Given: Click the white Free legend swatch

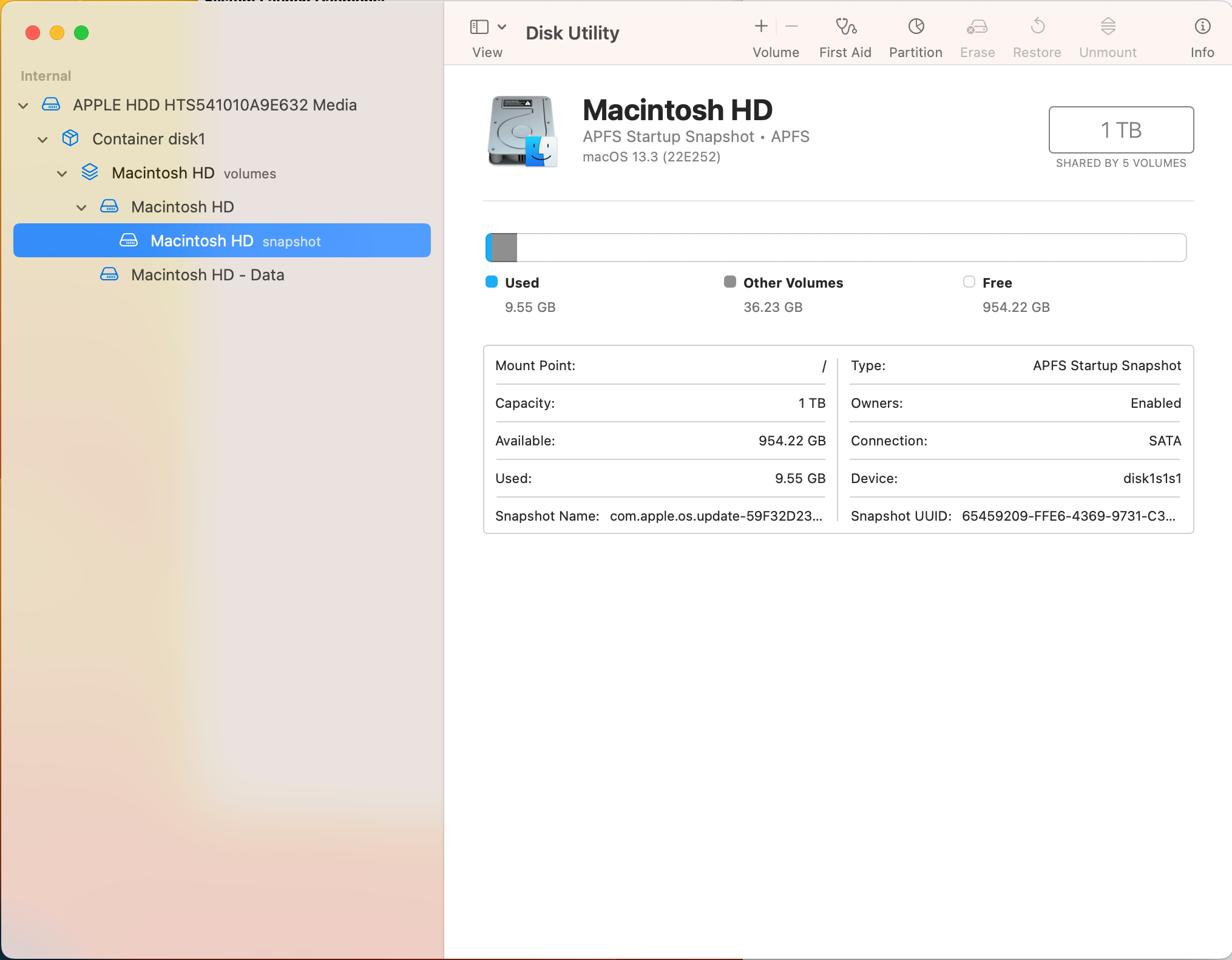Looking at the screenshot, I should pos(969,282).
